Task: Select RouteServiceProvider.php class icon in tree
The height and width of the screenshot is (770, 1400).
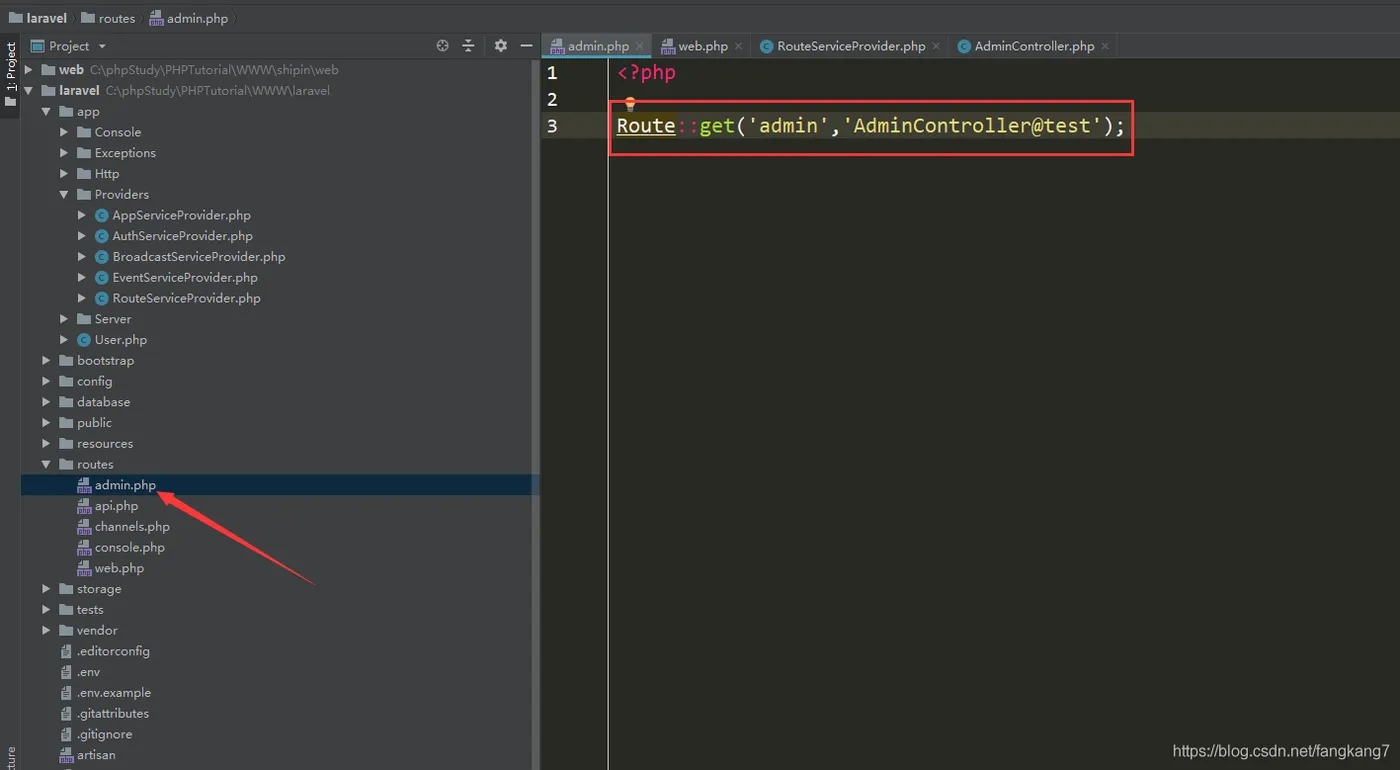Action: pos(102,298)
